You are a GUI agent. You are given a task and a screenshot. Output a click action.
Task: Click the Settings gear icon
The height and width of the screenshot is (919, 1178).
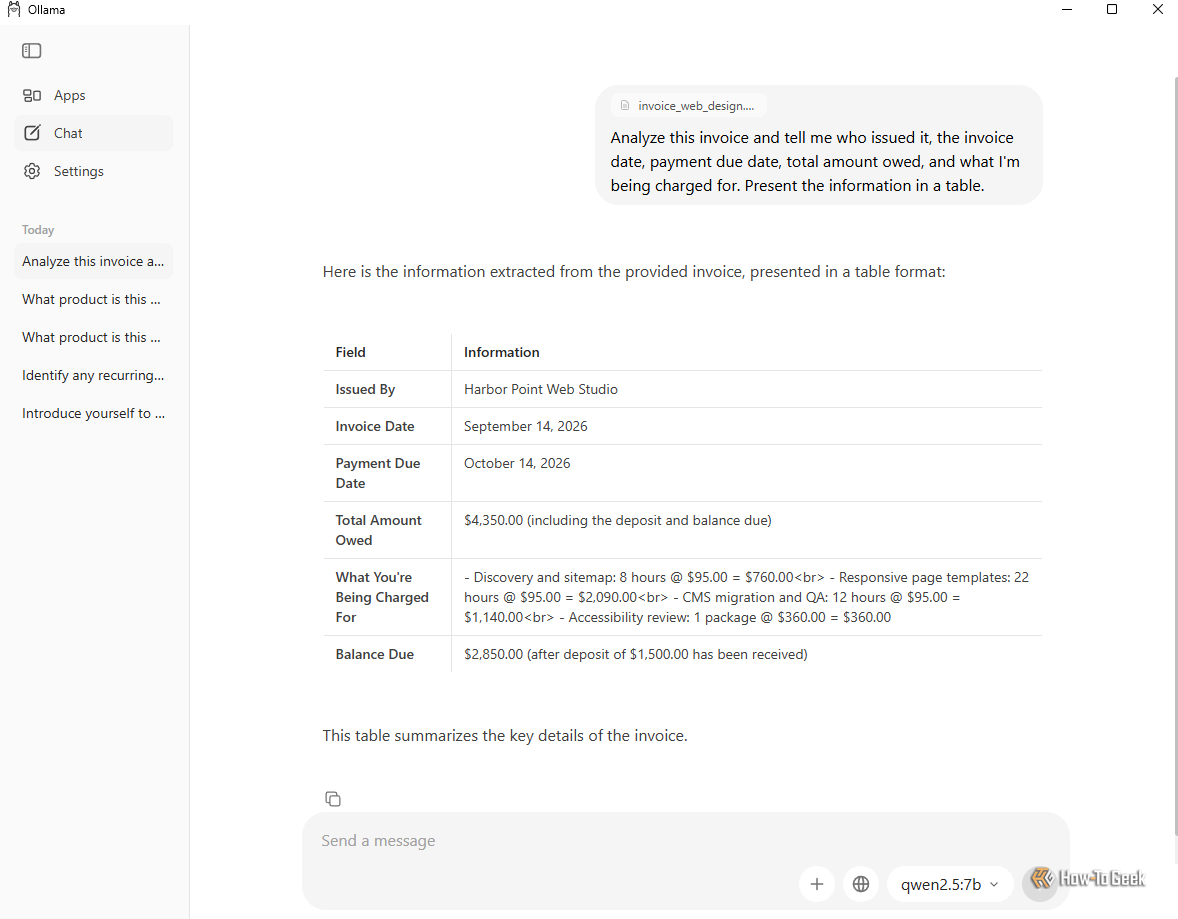pos(32,171)
